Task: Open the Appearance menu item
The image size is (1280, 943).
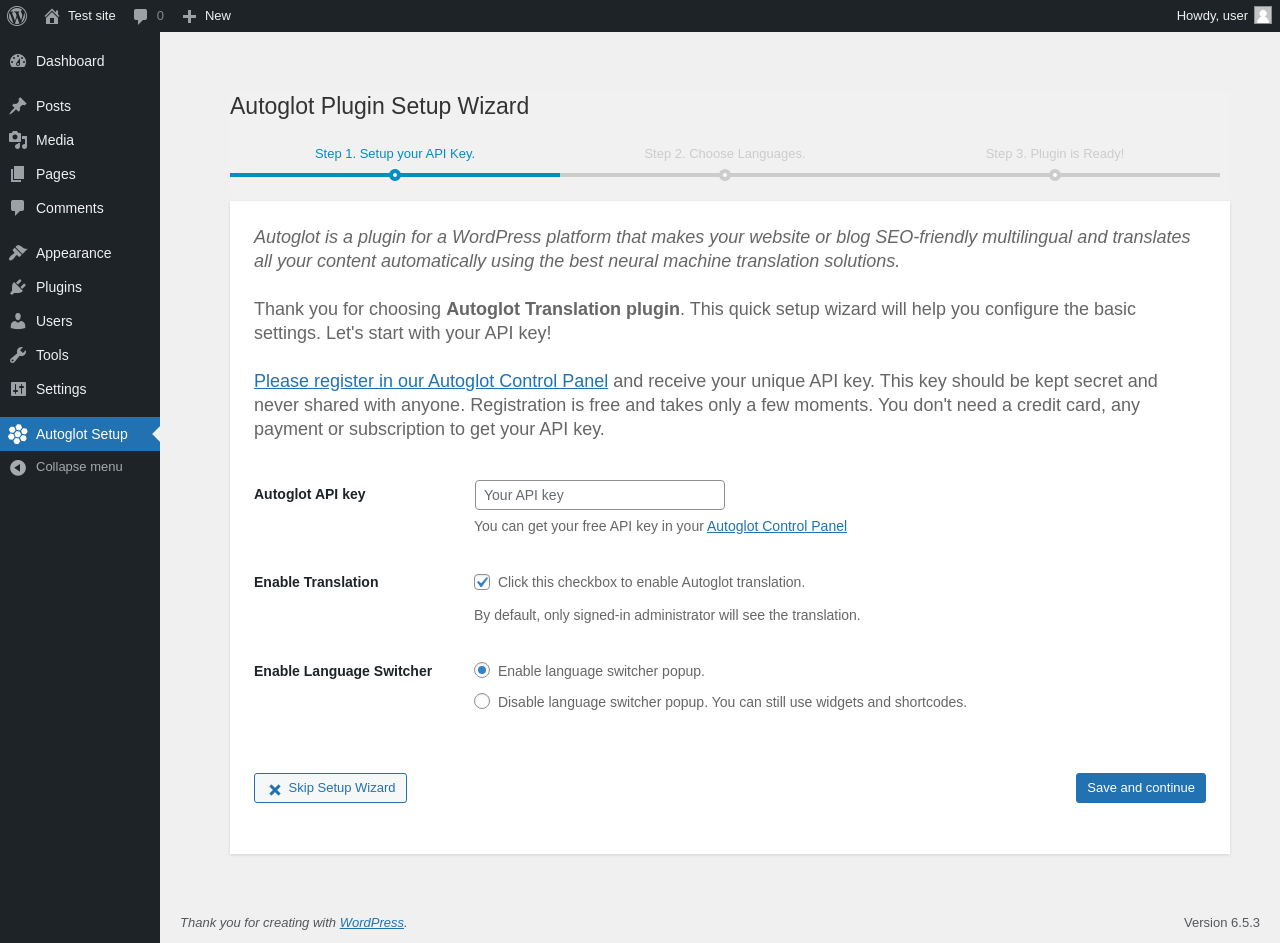Action: [x=73, y=253]
